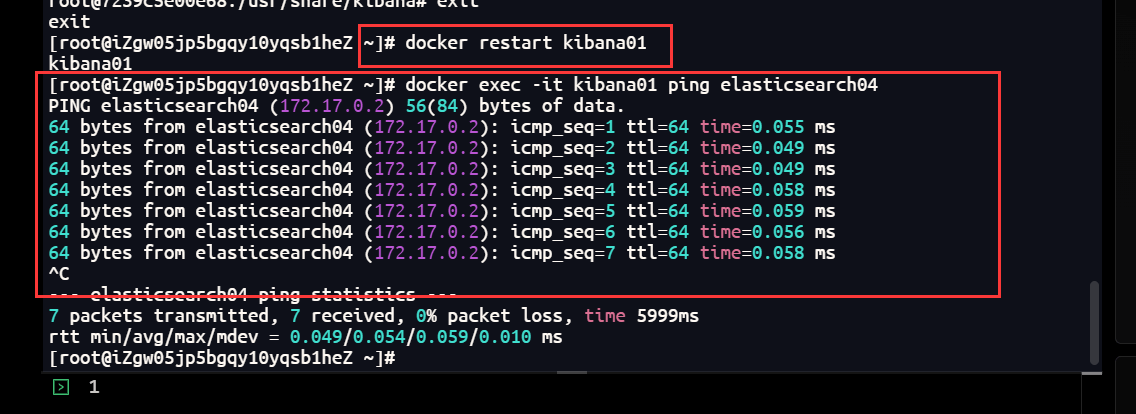
Task: Click the exit output line
Action: click(69, 22)
